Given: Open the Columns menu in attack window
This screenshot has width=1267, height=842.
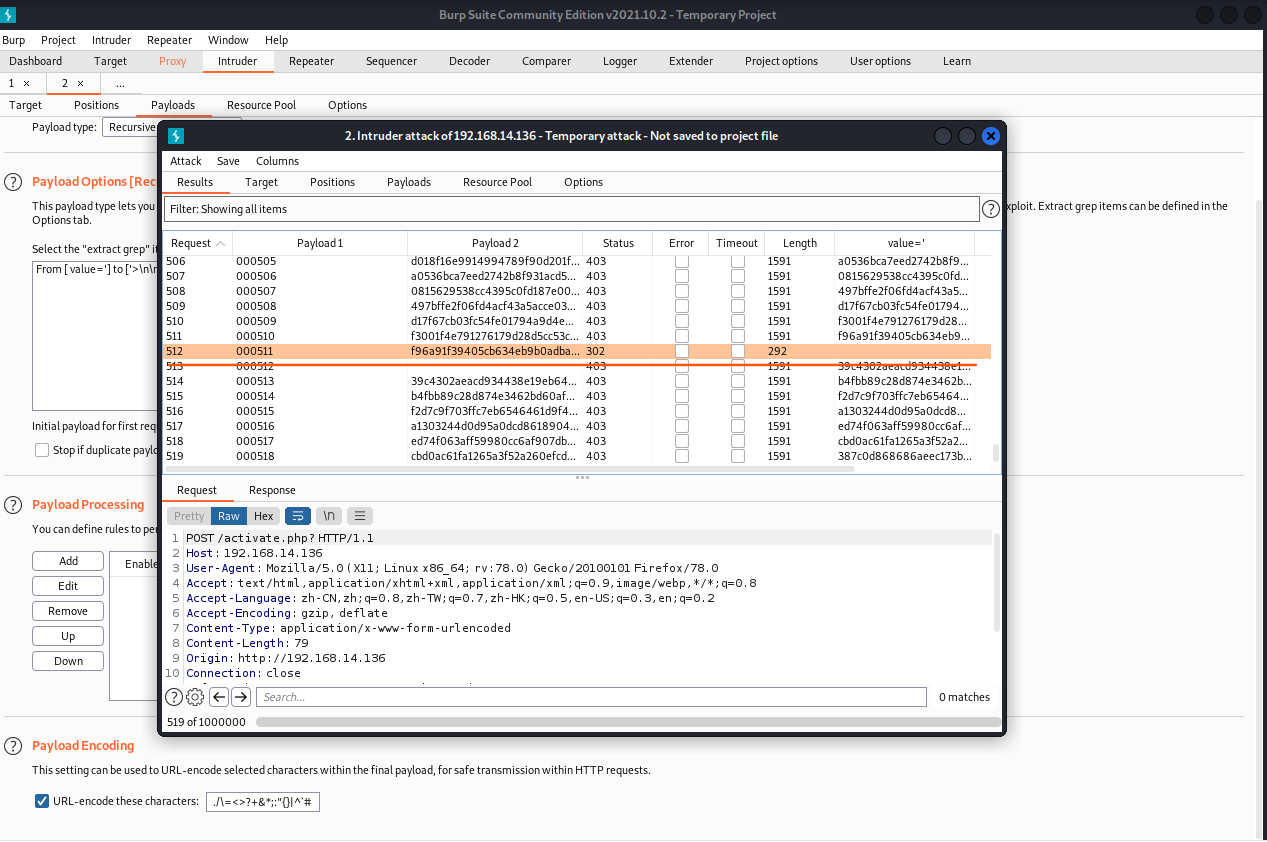Looking at the screenshot, I should click(x=277, y=161).
